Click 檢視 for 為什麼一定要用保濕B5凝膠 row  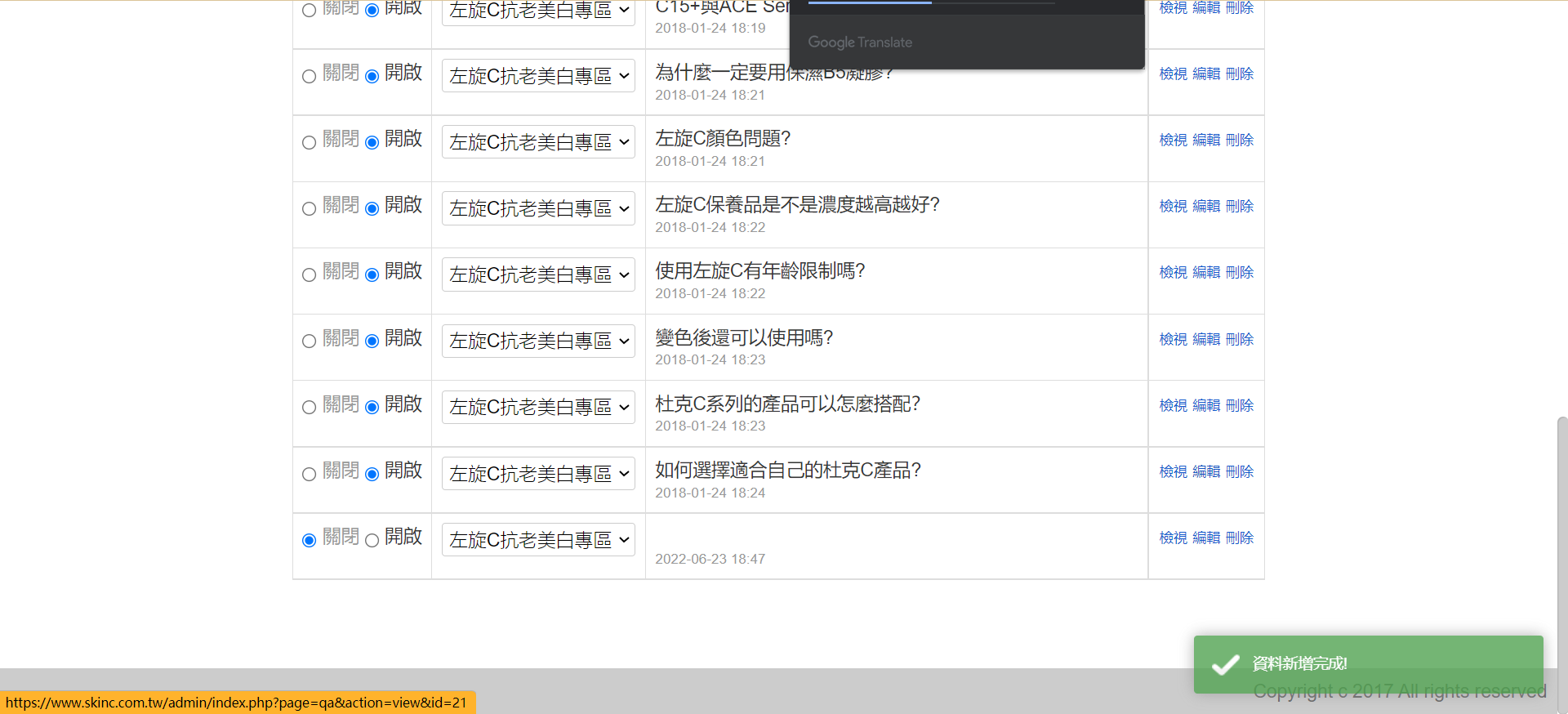(x=1173, y=74)
